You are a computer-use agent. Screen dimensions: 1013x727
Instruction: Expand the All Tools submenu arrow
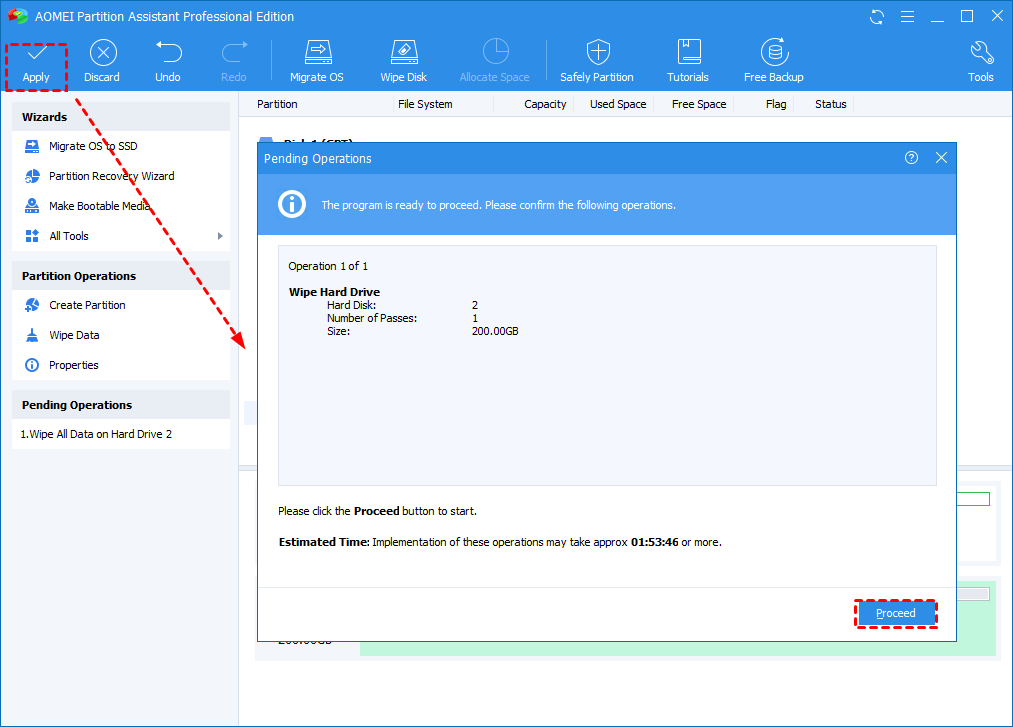point(220,236)
